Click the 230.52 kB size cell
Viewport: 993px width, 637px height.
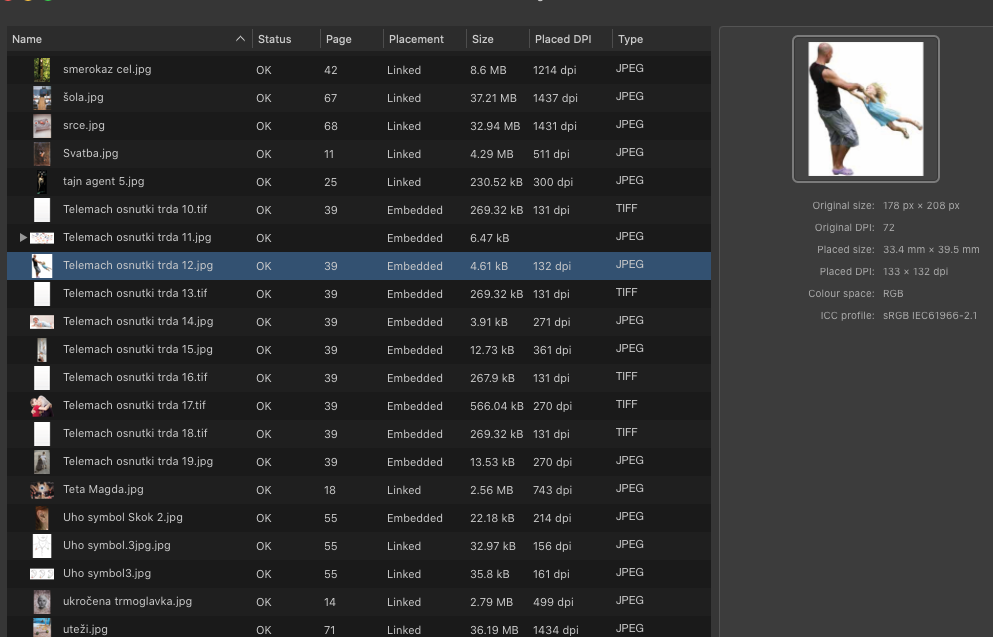click(496, 182)
